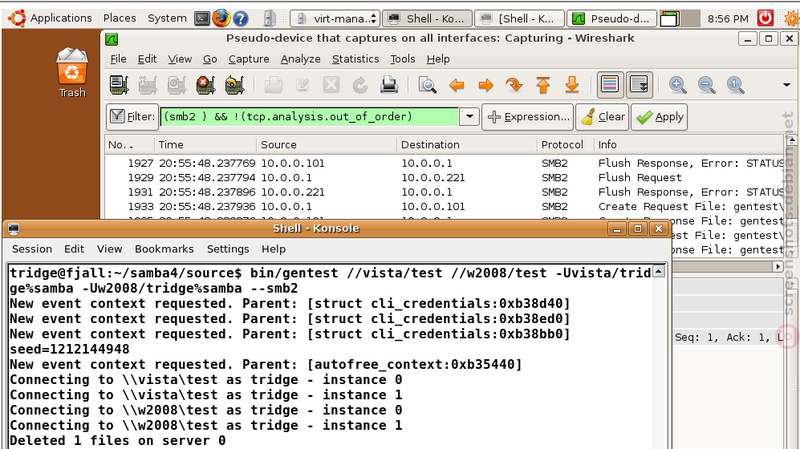Viewport: 800px width, 449px height.
Task: Open the help launcher in panel
Action: pos(240,19)
